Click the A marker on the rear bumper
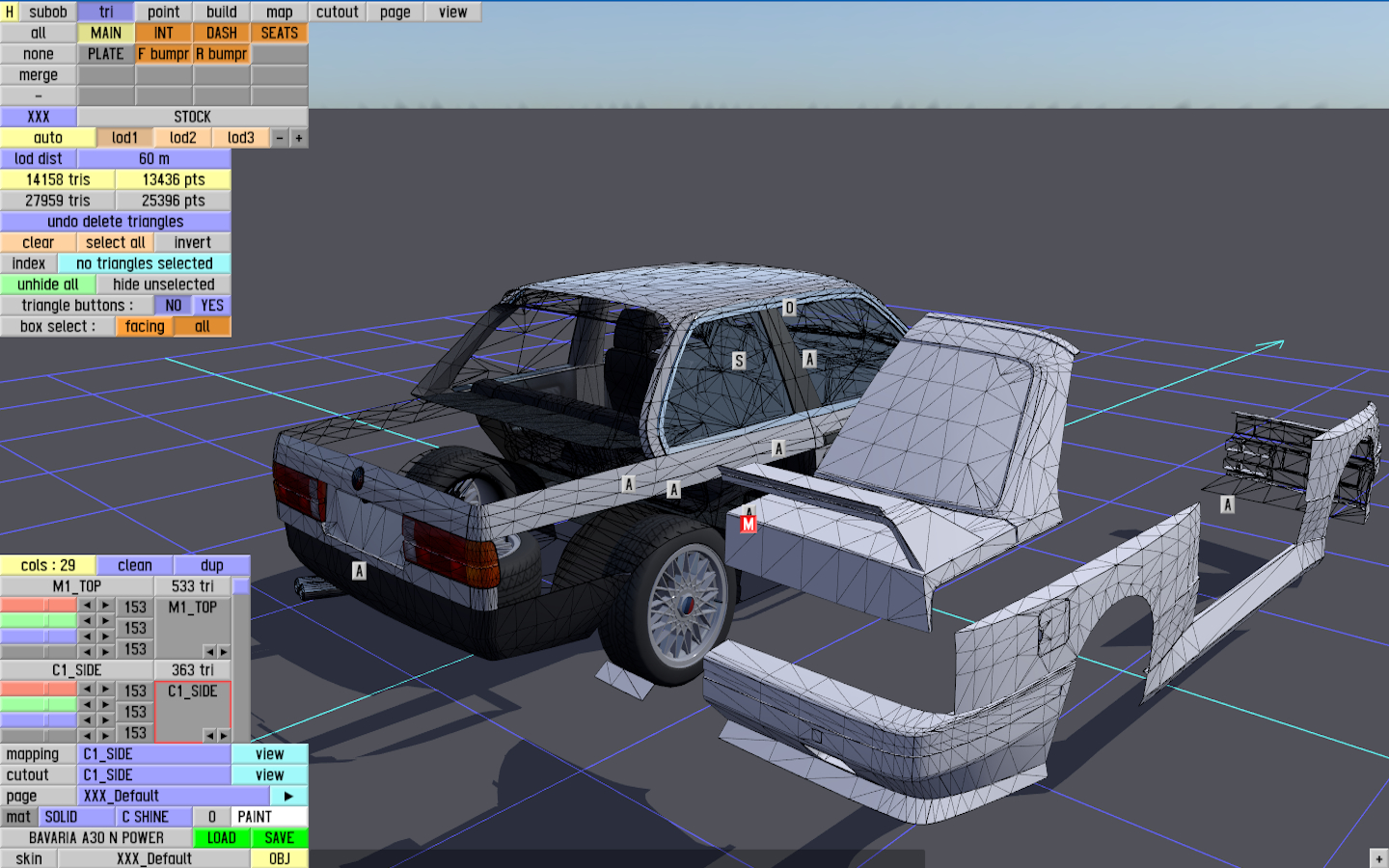Screen dimensions: 1389x868 coord(359,571)
